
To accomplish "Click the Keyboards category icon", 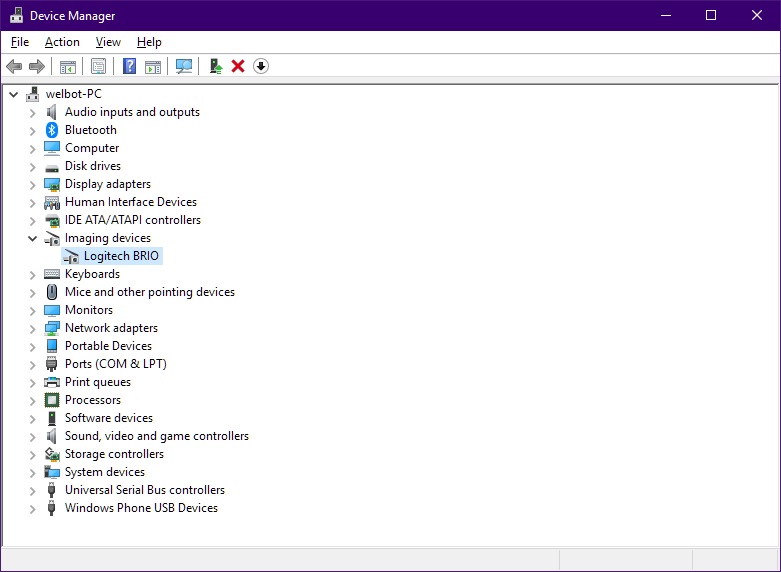I will tap(52, 274).
